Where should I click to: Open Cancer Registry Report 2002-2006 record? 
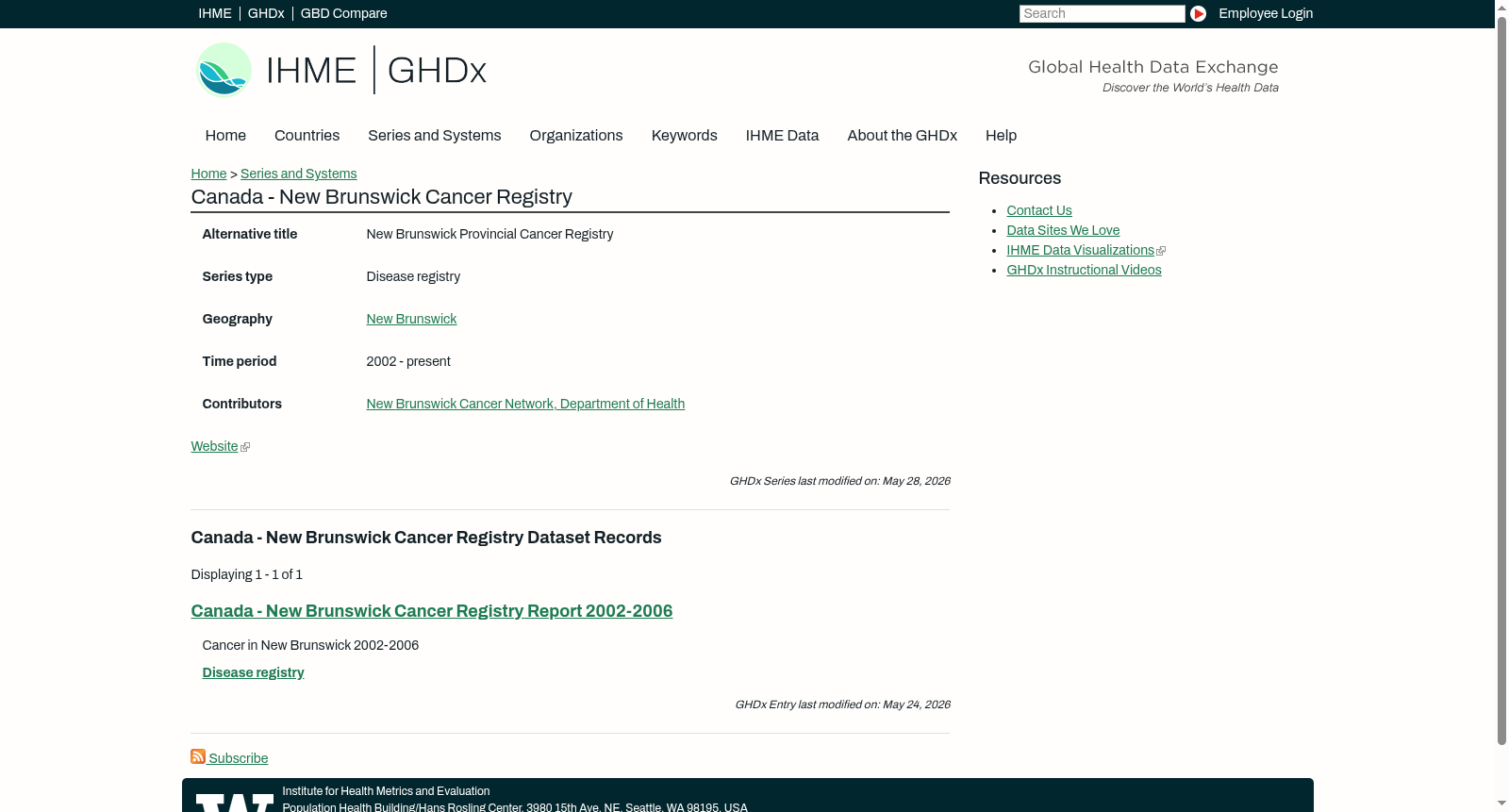tap(432, 611)
